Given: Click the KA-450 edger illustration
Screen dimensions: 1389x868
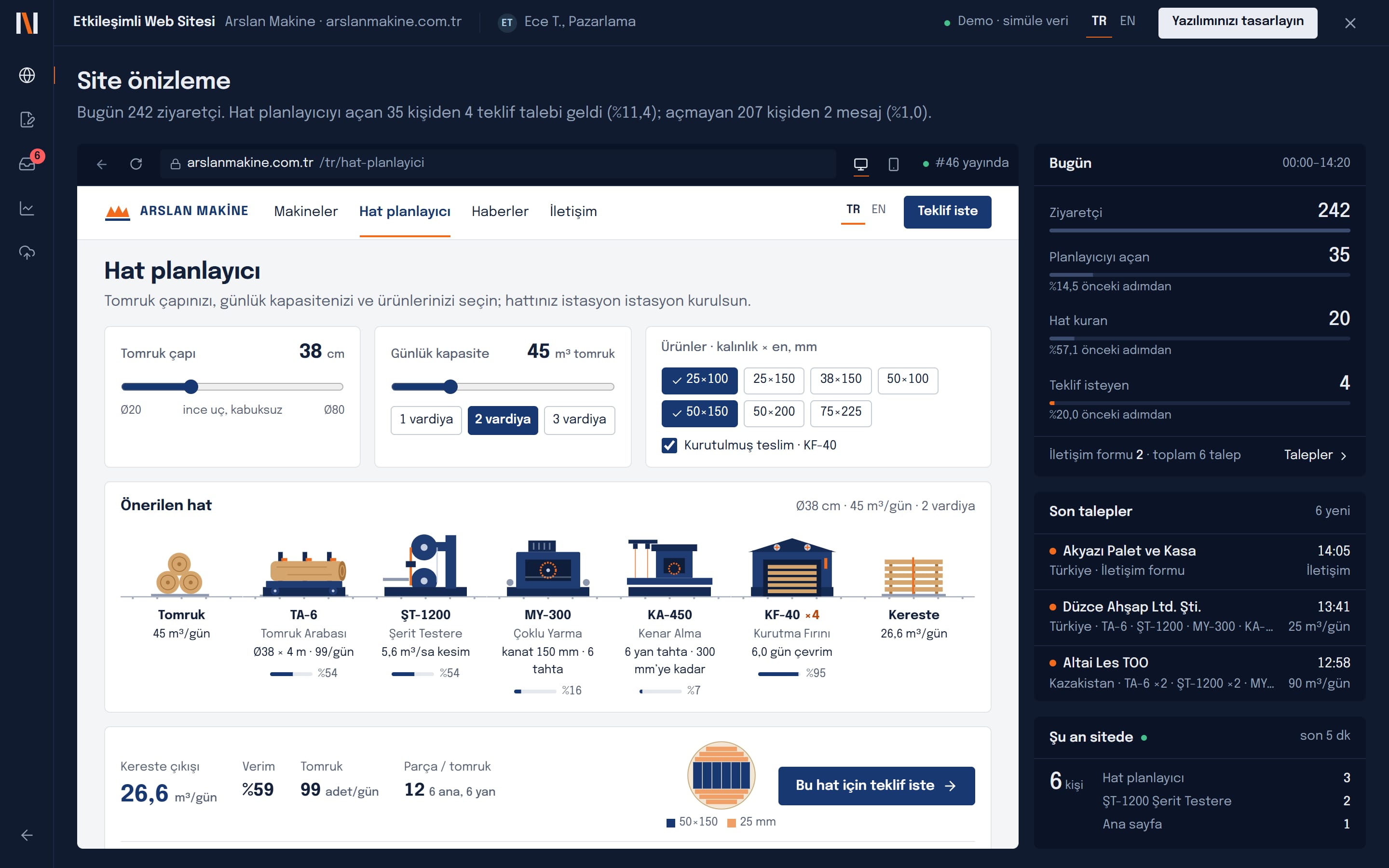Looking at the screenshot, I should point(670,567).
